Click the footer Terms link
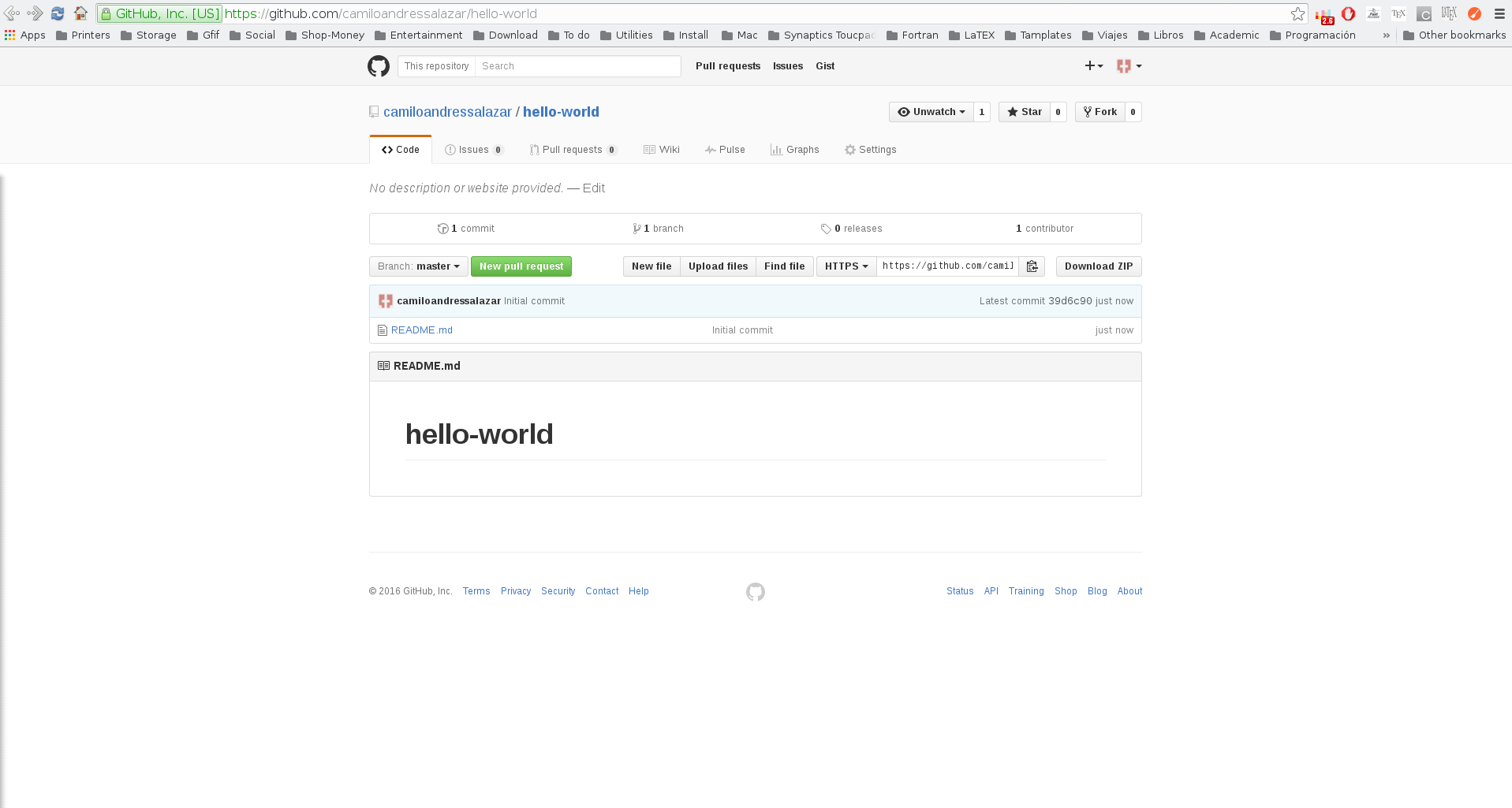Image resolution: width=1512 pixels, height=808 pixels. click(476, 591)
